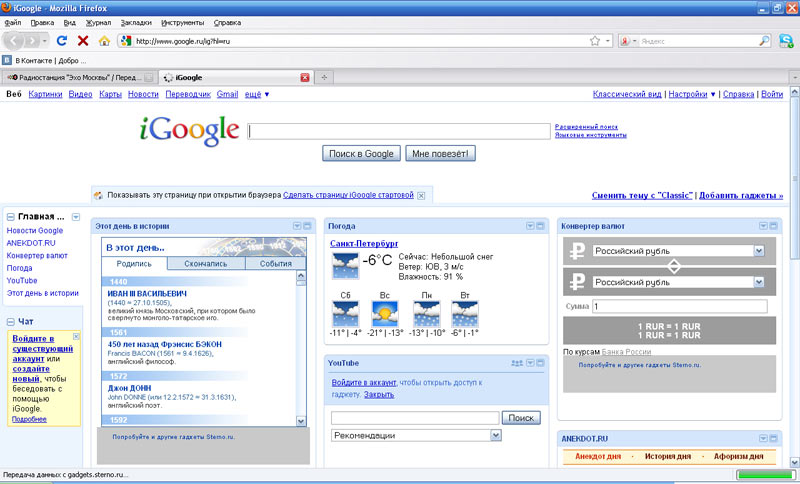Close the iGoogle tab
This screenshot has width=800, height=484.
click(x=305, y=78)
